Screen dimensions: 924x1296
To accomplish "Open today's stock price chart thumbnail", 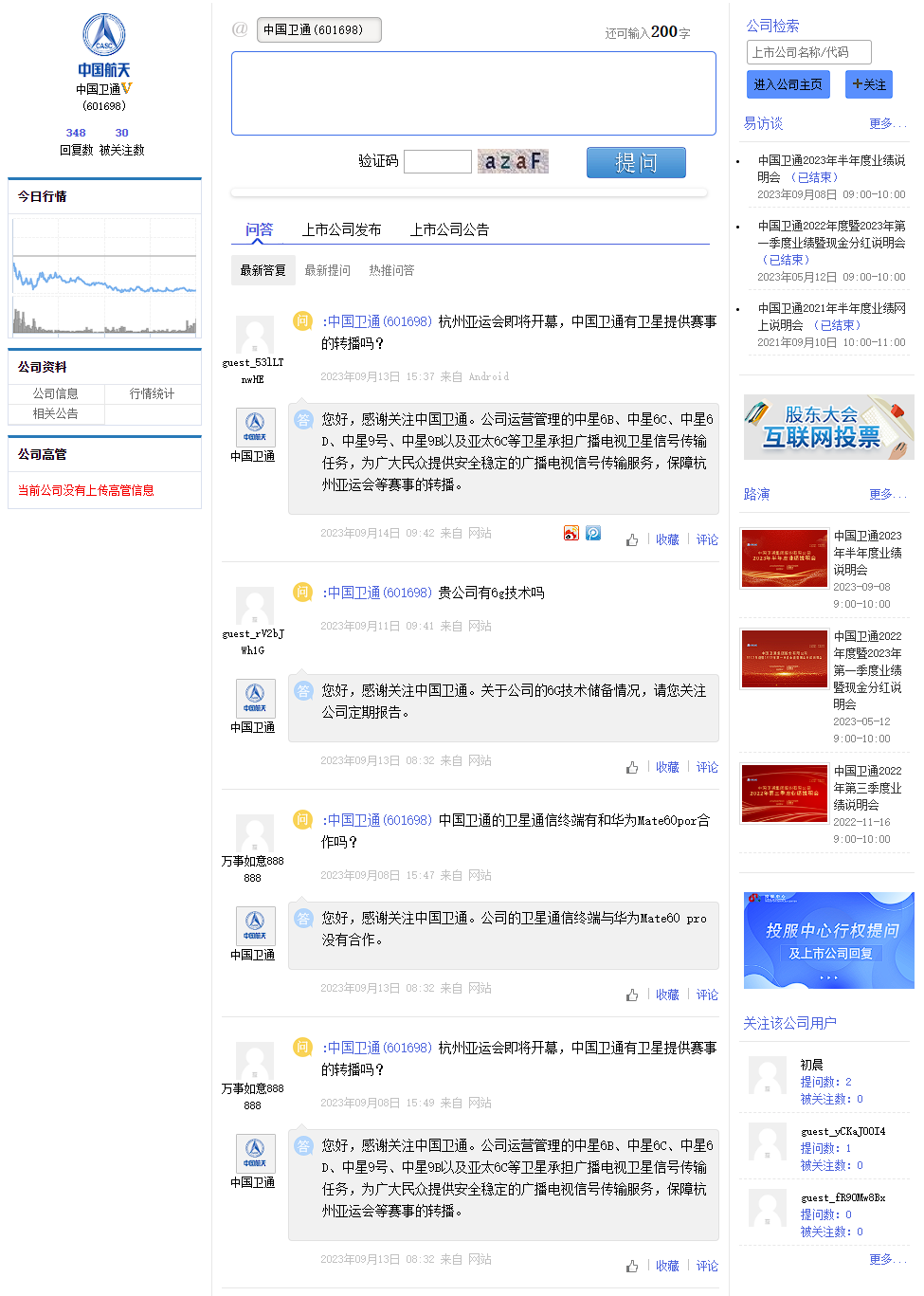I will click(x=104, y=276).
